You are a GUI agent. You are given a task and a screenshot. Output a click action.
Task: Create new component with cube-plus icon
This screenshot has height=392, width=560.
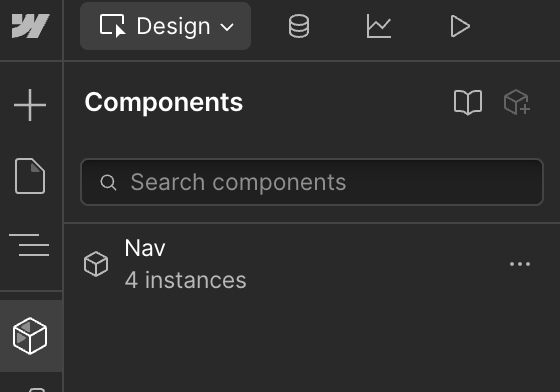[517, 102]
